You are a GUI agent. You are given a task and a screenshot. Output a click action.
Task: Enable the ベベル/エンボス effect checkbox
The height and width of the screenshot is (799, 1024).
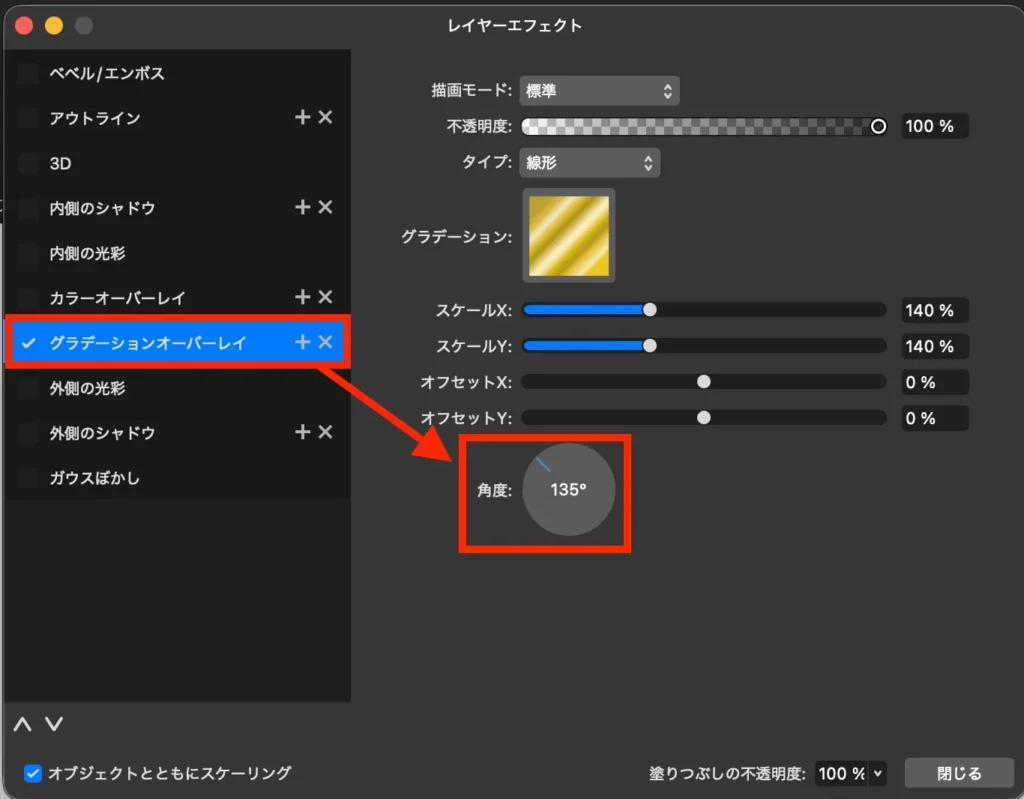coord(29,72)
